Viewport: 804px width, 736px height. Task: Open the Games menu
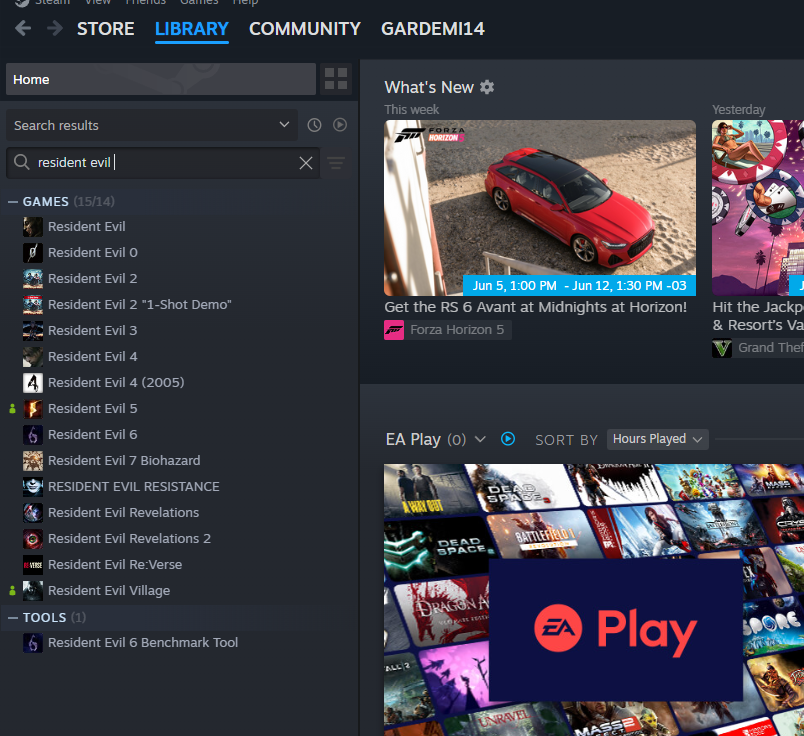(x=199, y=2)
